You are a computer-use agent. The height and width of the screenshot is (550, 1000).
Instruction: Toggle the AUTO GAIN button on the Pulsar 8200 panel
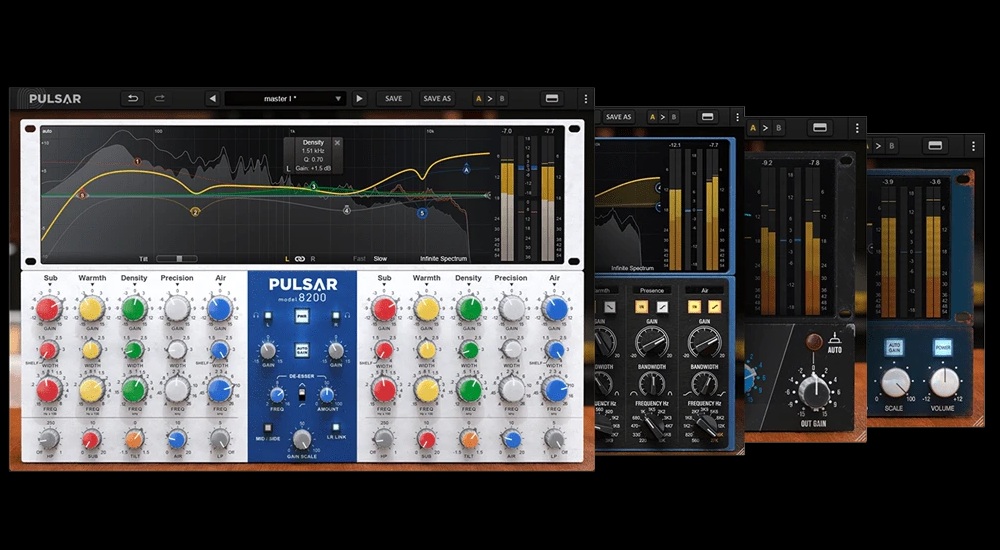click(x=302, y=350)
